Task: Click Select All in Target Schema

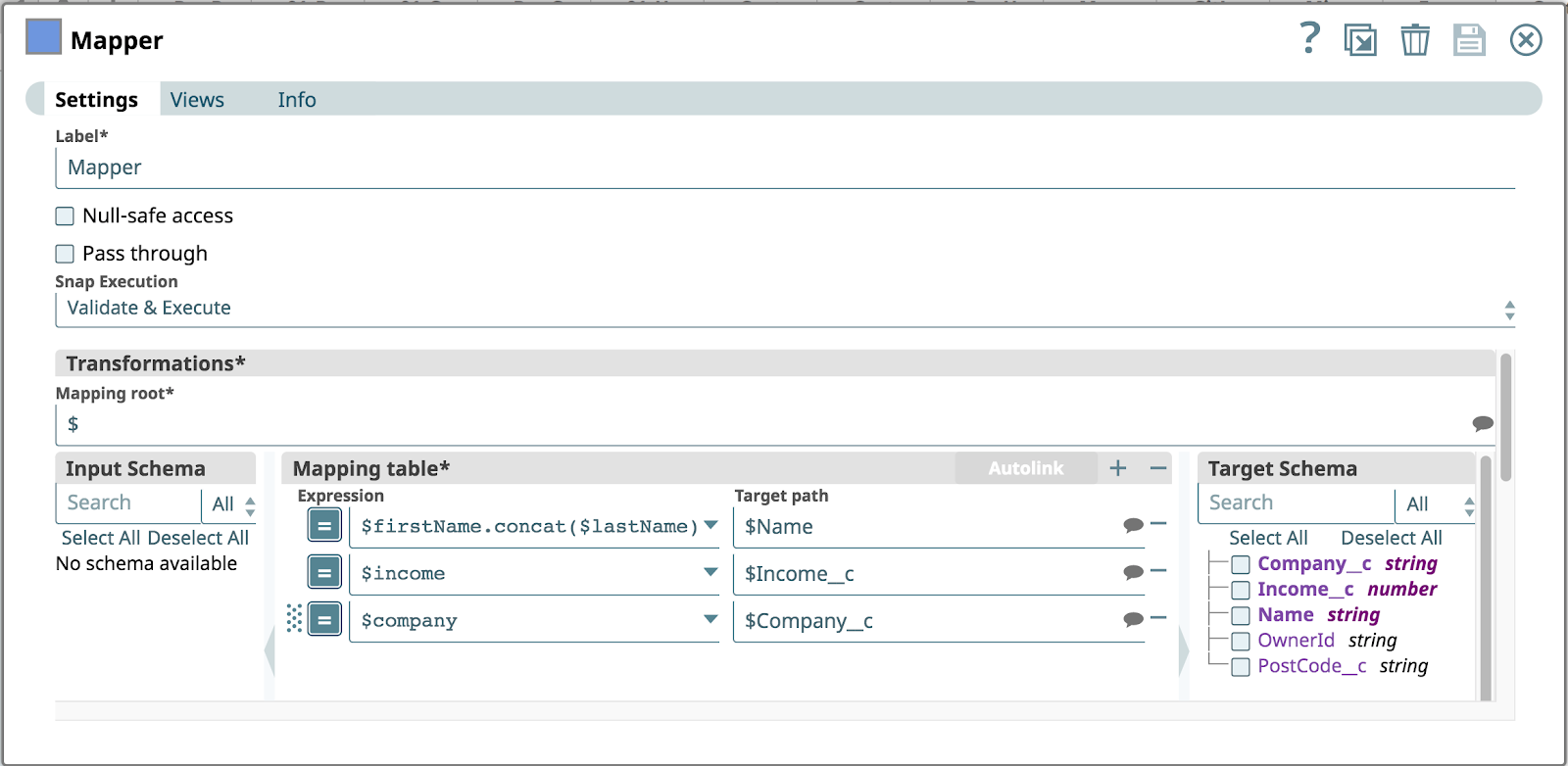Action: click(x=1268, y=538)
